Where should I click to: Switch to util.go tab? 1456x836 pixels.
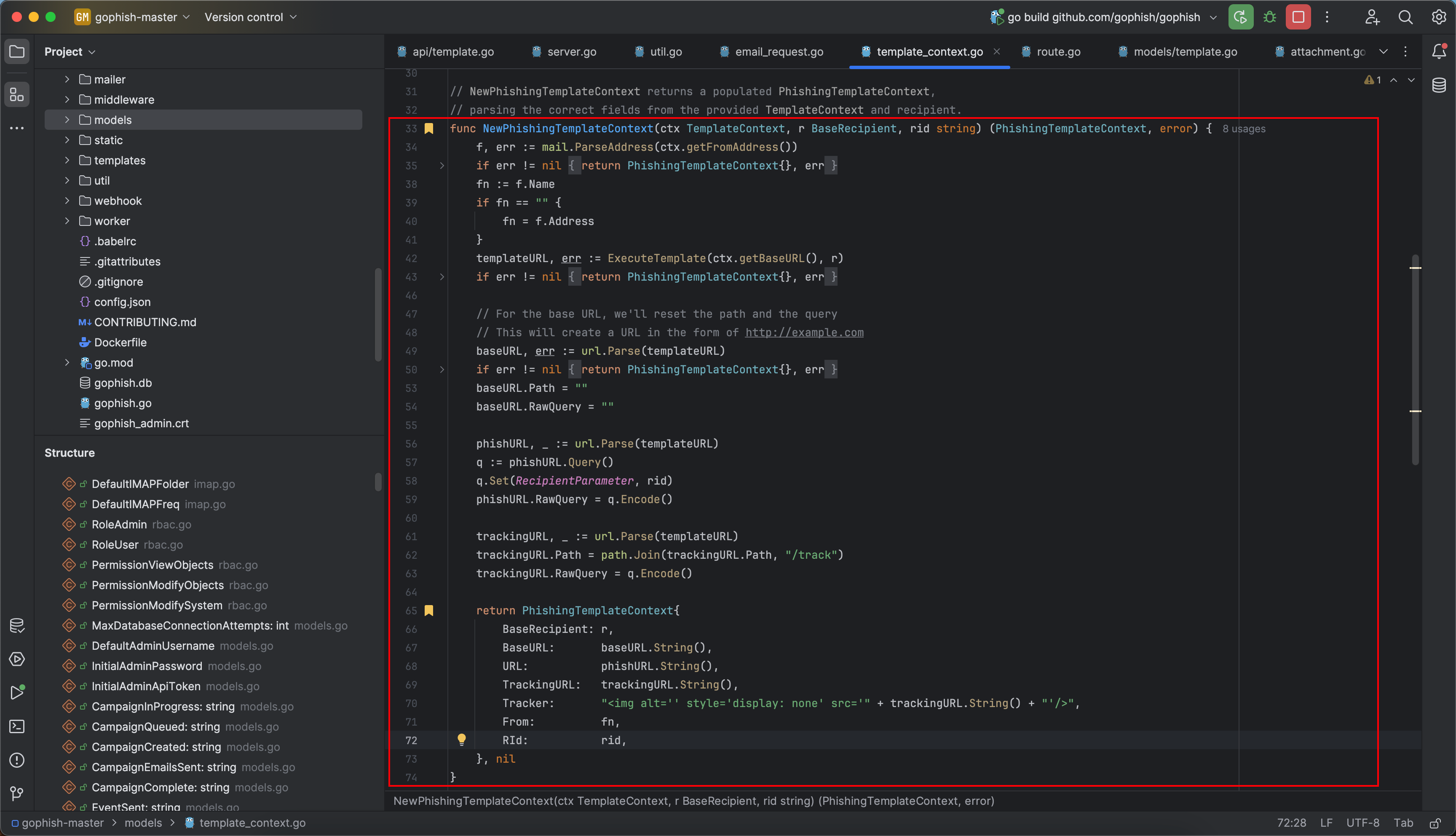[658, 52]
